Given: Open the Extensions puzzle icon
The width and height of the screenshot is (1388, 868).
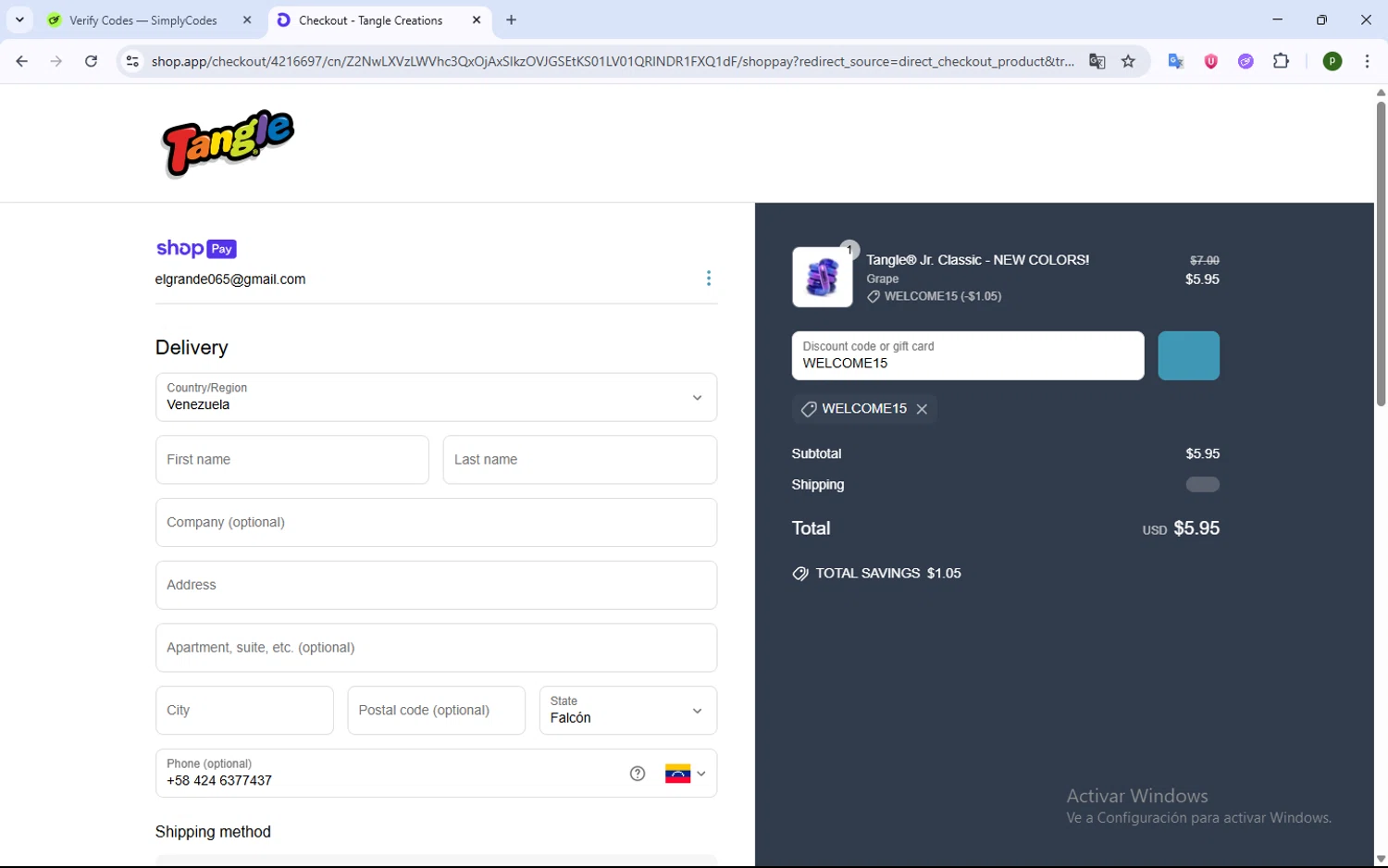Looking at the screenshot, I should [x=1281, y=61].
